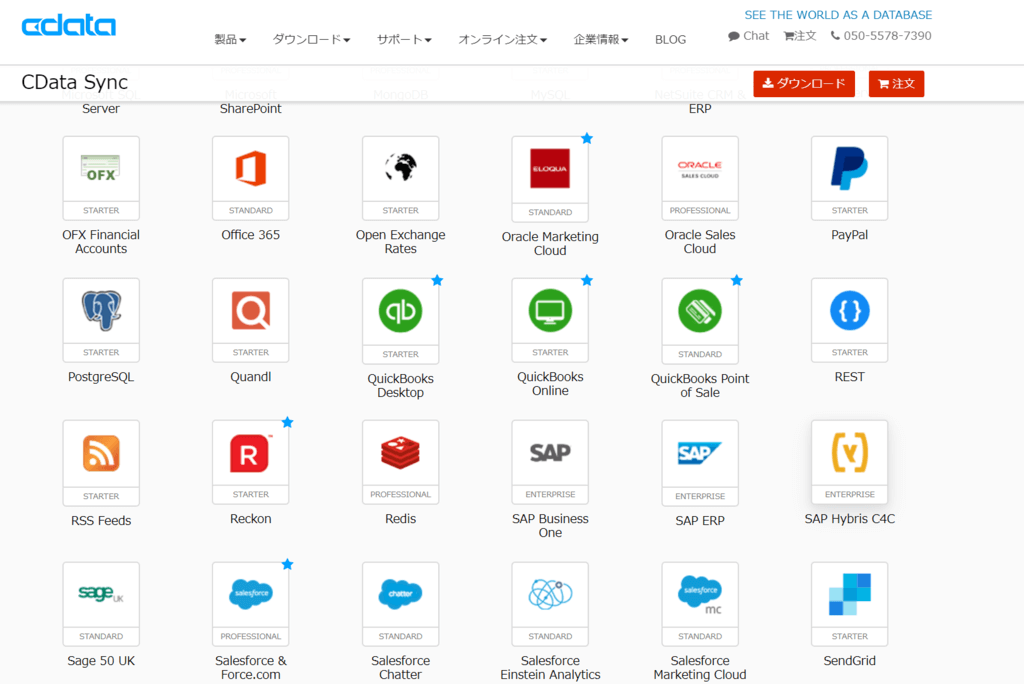Screen dimensions: 1024x684
Task: Choose the QuickBooks Online icon
Action: pos(550,311)
